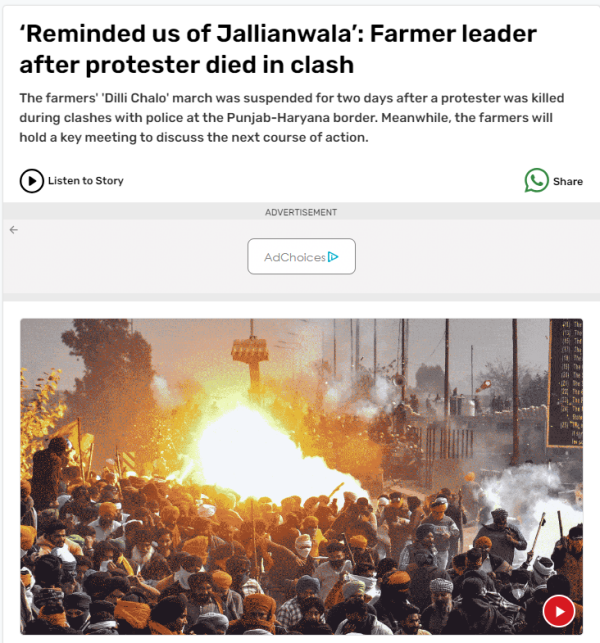Click the back arrow in advertisement area
The height and width of the screenshot is (643, 600).
coord(14,230)
